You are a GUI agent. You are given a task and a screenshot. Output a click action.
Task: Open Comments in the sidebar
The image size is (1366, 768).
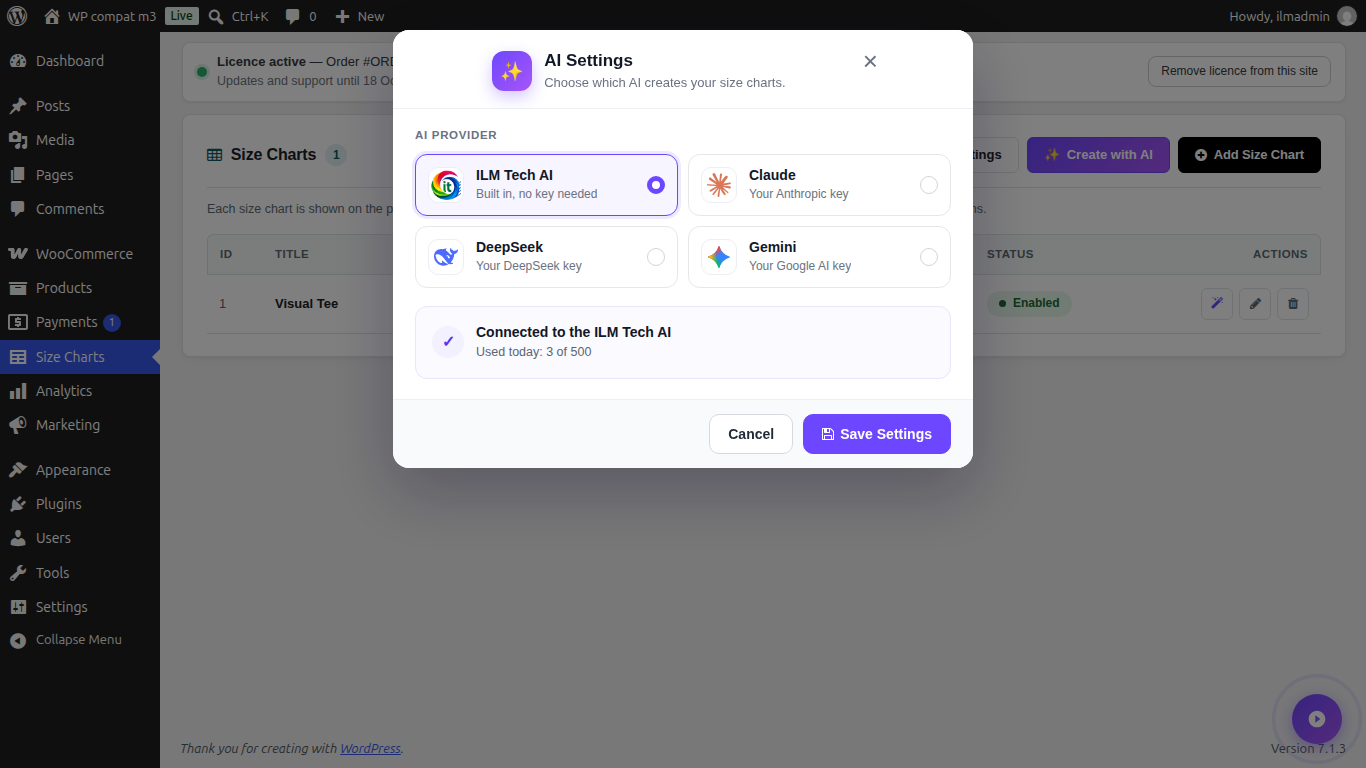pos(80,209)
